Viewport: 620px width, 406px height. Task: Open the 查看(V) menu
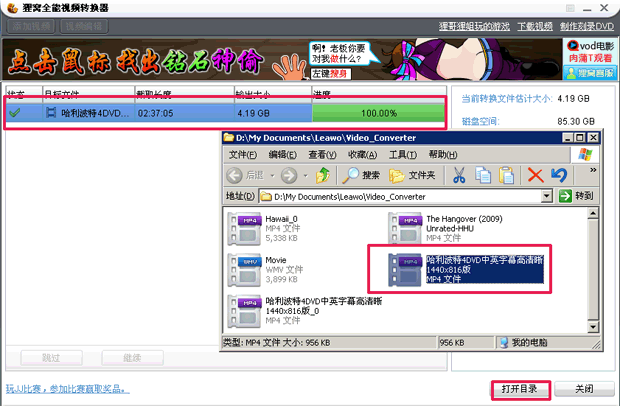coord(322,155)
